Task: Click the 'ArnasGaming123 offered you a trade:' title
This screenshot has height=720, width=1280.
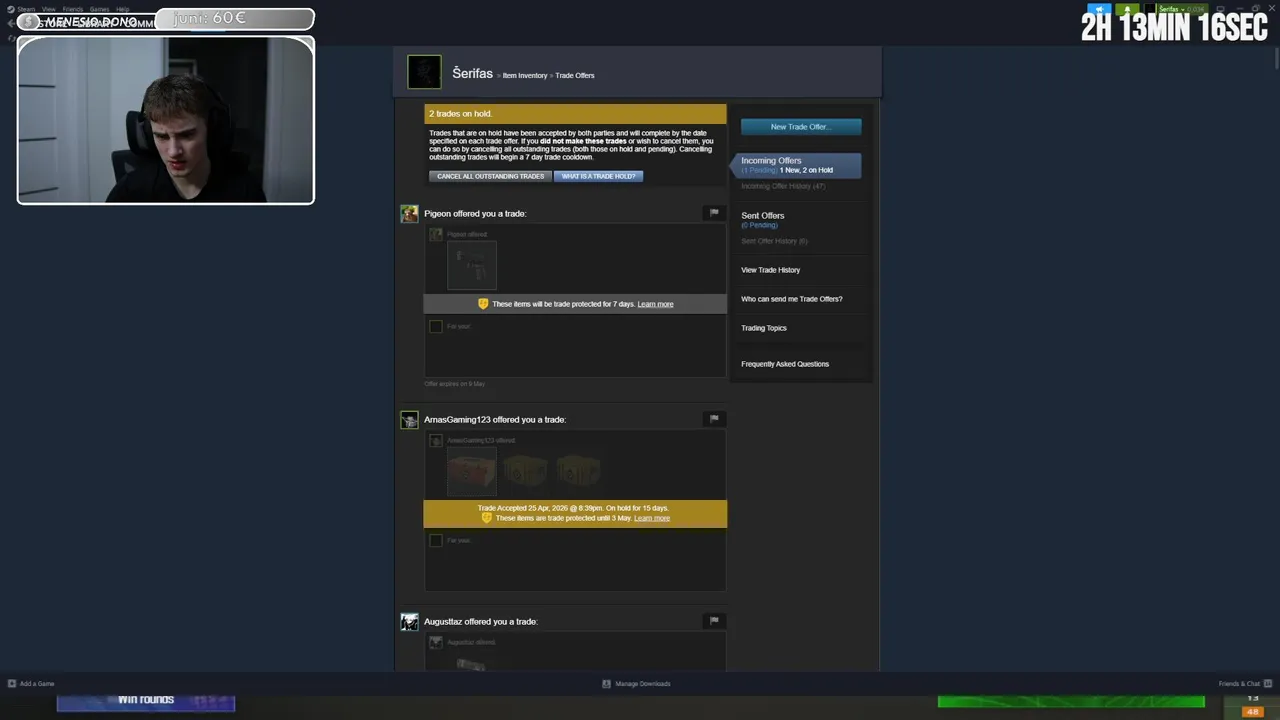Action: [x=495, y=420]
